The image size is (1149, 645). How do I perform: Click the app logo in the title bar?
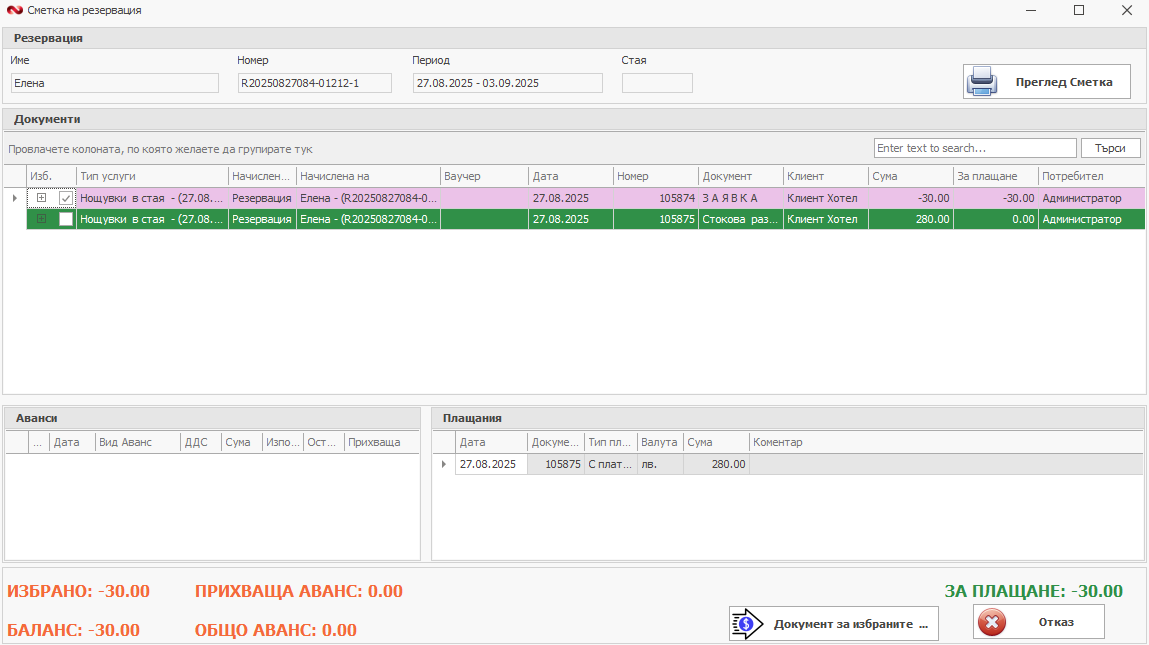[x=13, y=10]
